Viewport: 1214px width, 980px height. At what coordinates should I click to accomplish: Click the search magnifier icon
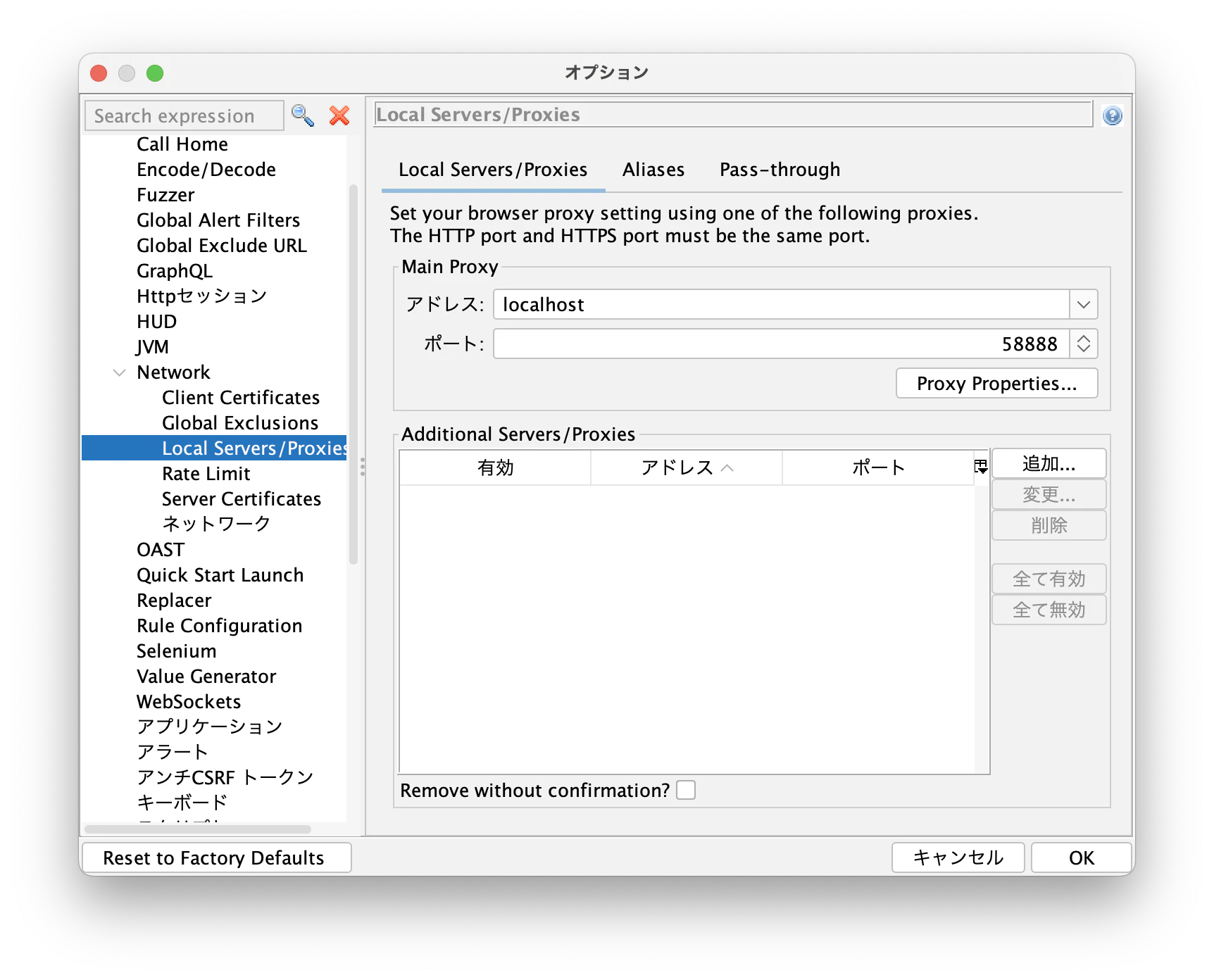tap(303, 115)
